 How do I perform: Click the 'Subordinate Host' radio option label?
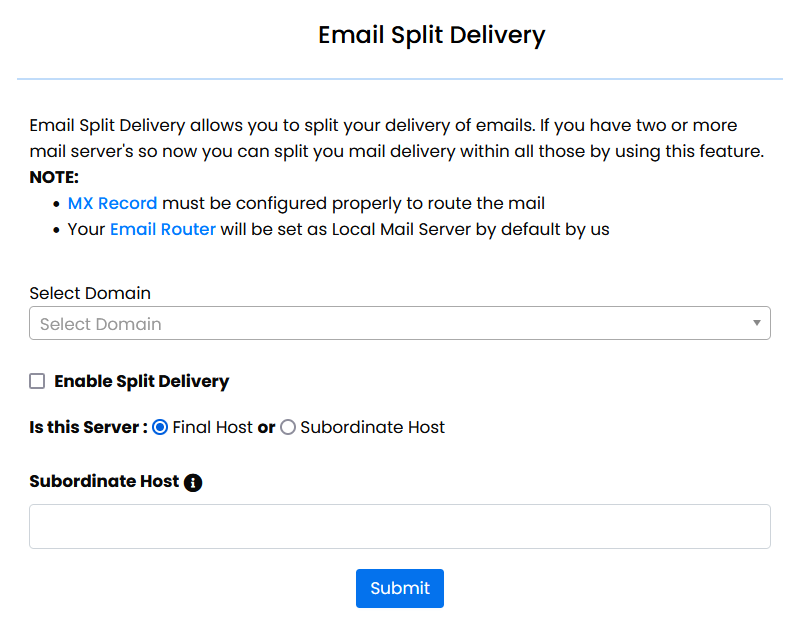(x=372, y=427)
